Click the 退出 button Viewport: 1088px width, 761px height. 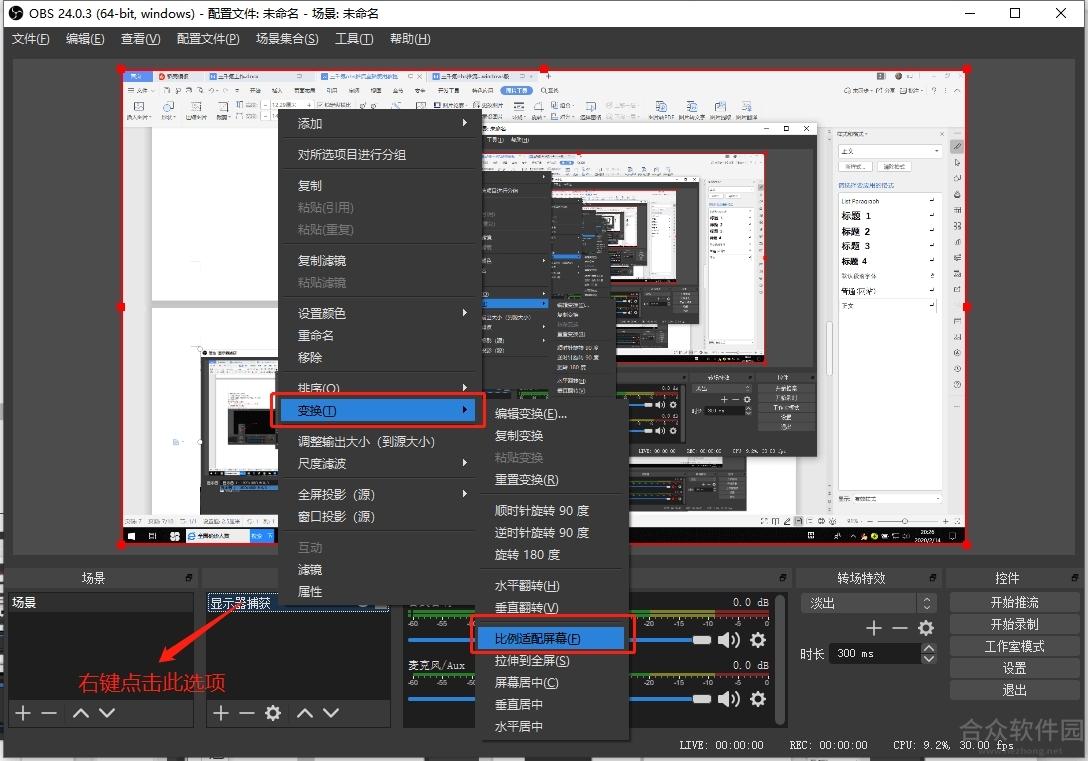coord(1014,690)
